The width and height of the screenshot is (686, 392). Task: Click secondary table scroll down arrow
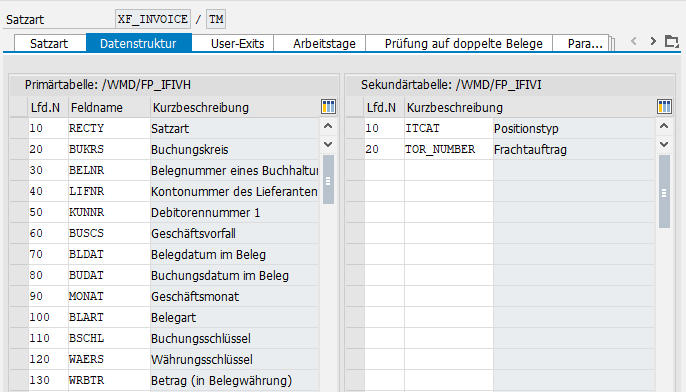pyautogui.click(x=664, y=144)
